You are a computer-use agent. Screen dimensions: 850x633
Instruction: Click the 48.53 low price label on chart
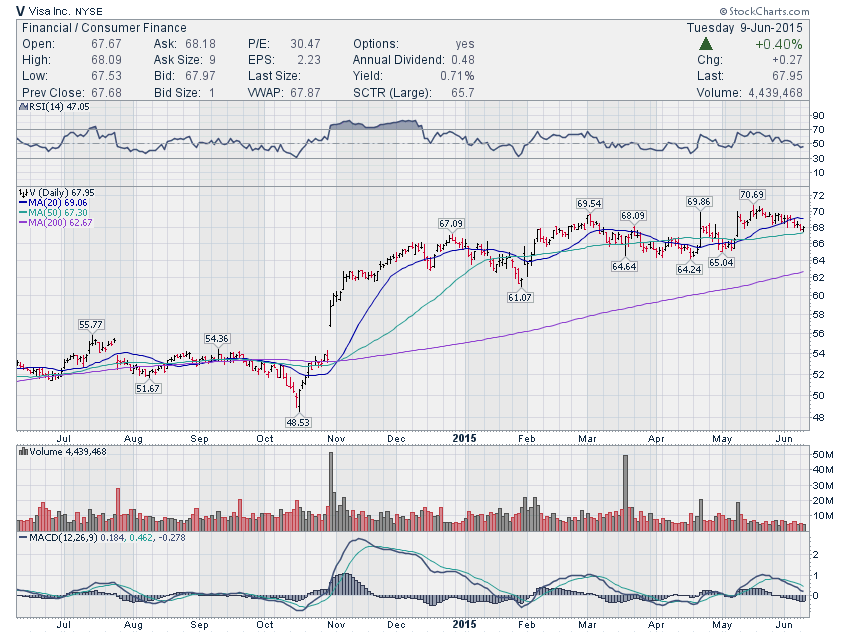[298, 422]
